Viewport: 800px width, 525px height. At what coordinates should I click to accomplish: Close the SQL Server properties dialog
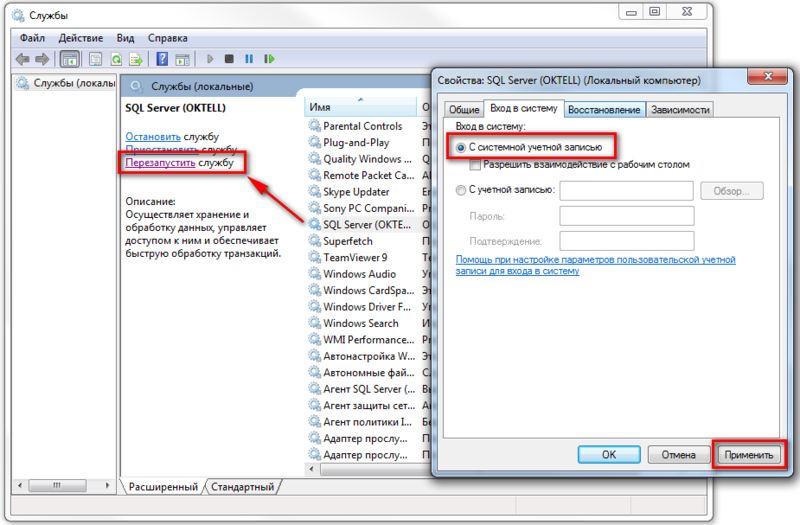point(768,77)
